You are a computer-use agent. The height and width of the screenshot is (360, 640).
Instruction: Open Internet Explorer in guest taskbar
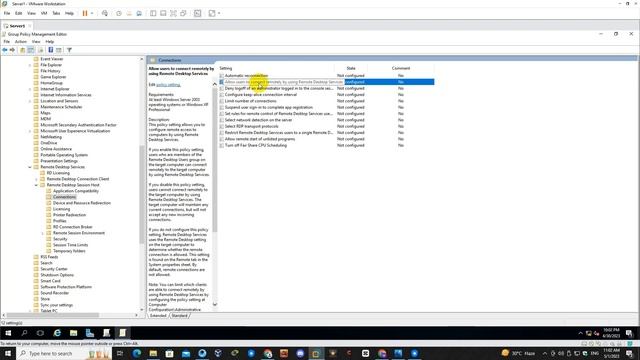click(57, 333)
